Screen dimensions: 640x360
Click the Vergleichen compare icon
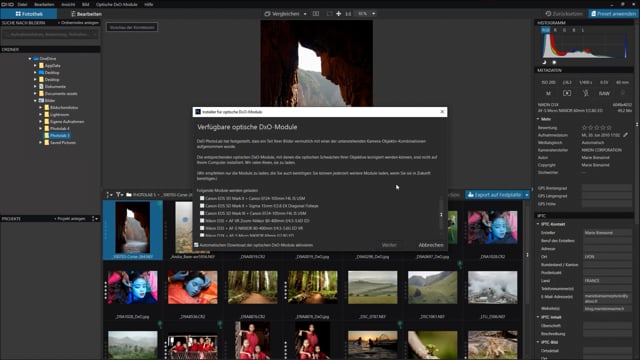tap(267, 13)
